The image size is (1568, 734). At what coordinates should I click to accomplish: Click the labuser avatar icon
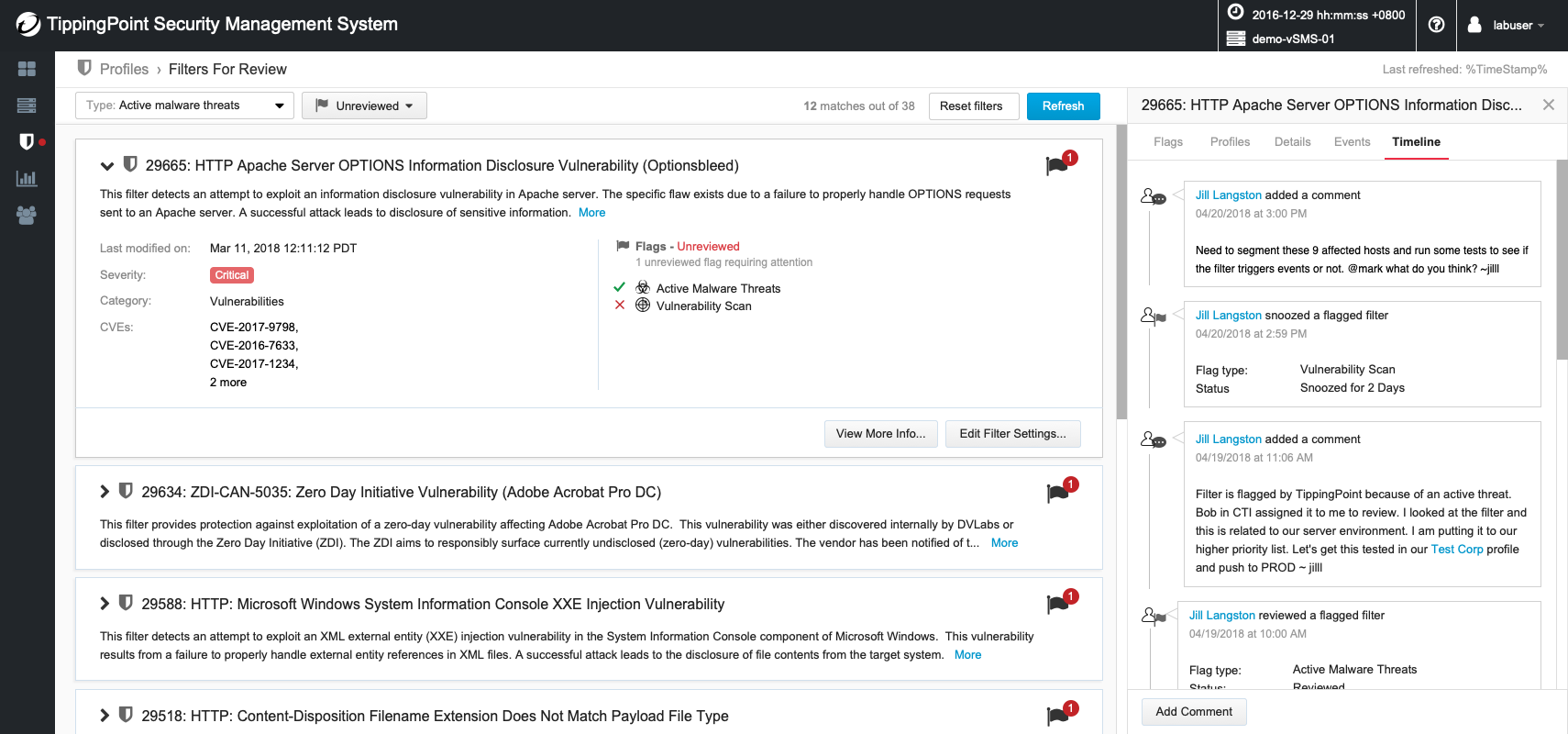tap(1474, 25)
